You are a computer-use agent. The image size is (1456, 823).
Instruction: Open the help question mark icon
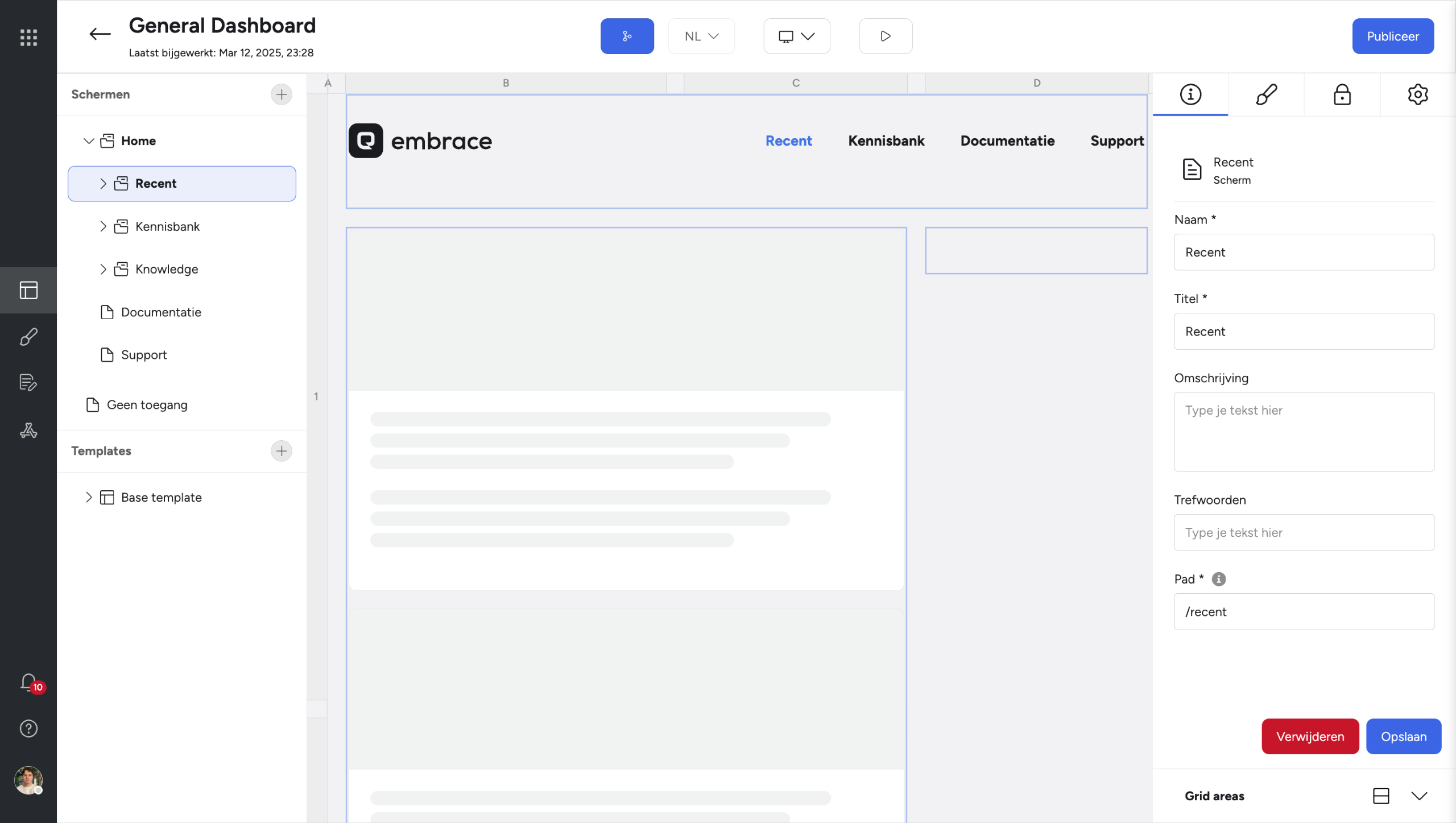coord(28,729)
